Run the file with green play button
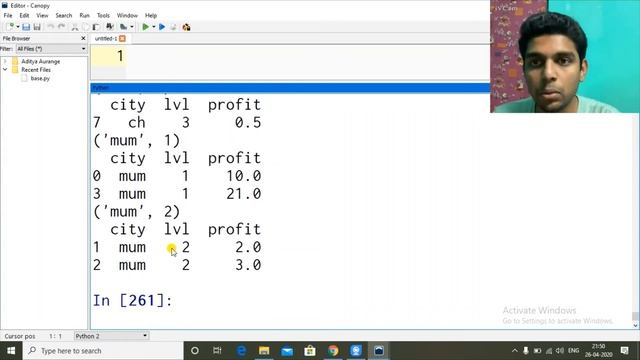This screenshot has width=640, height=360. (x=145, y=27)
